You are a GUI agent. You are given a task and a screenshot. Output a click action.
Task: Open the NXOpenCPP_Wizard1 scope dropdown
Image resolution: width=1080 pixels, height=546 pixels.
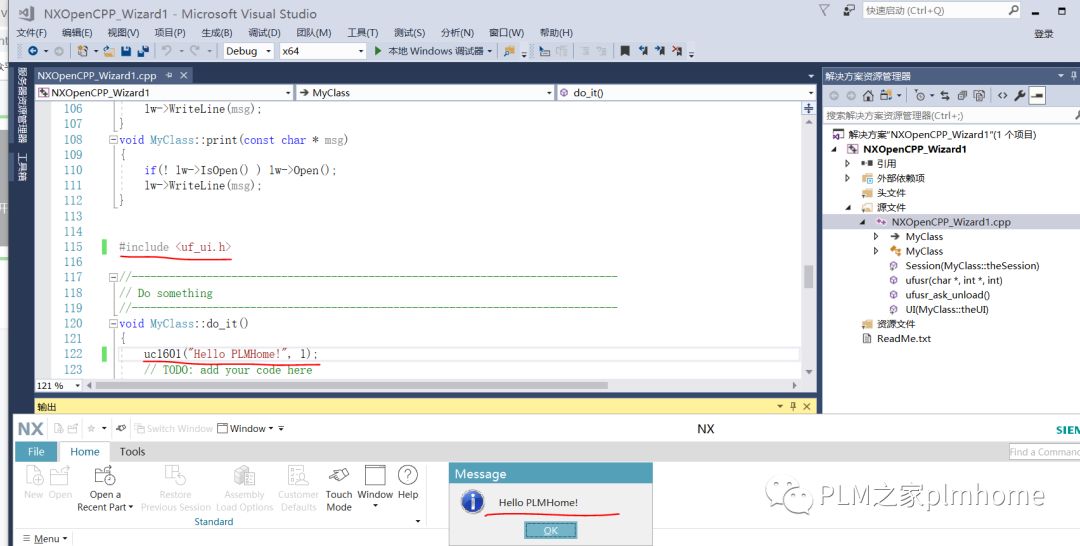click(x=165, y=92)
